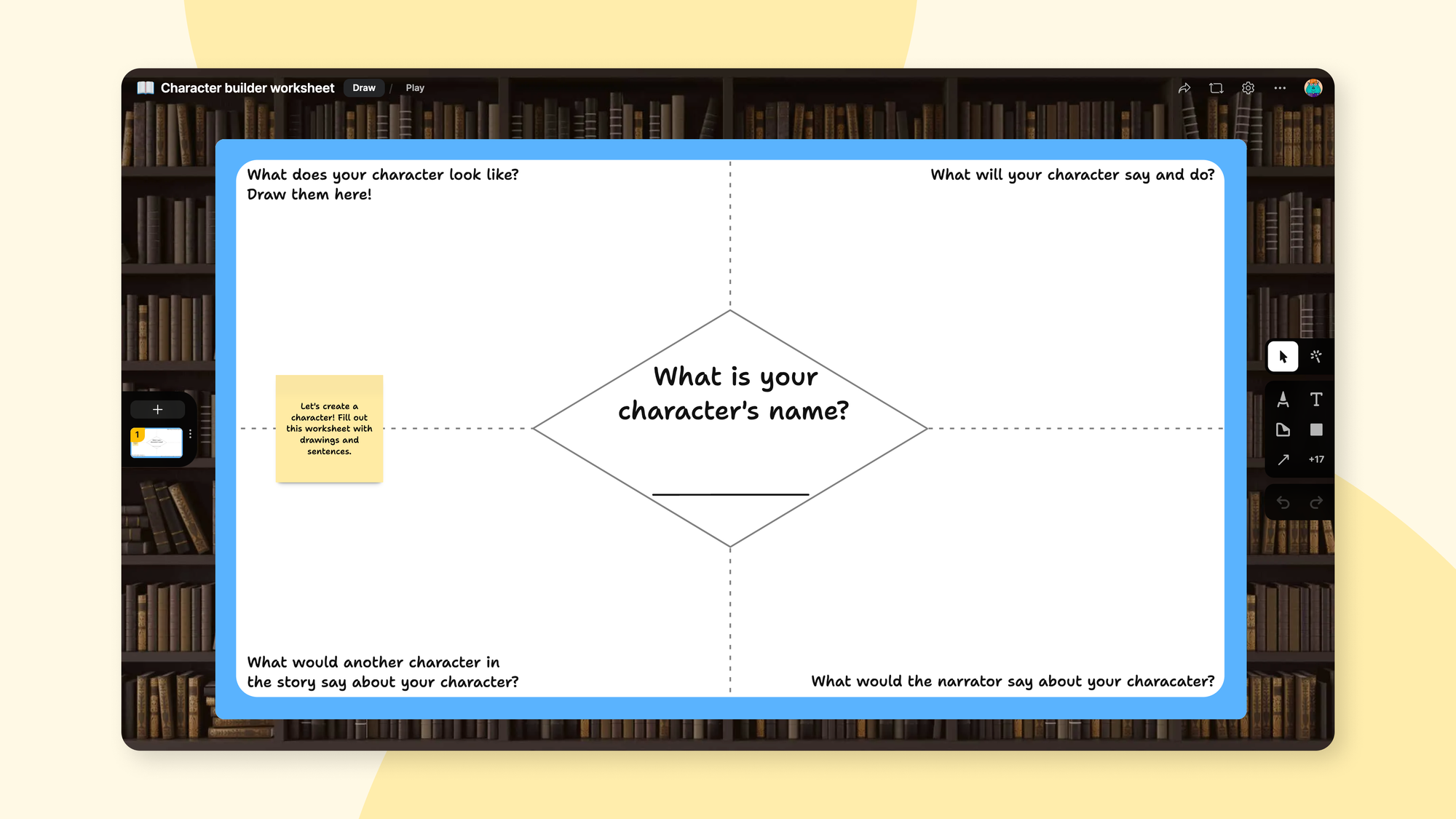1456x819 pixels.
Task: Switch to Draw mode tab
Action: pyautogui.click(x=363, y=87)
